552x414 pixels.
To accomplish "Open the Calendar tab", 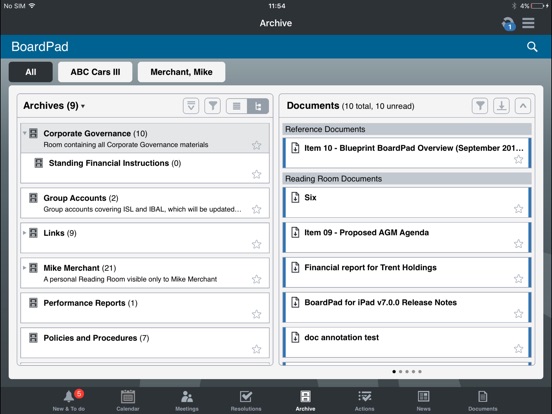I will (128, 400).
